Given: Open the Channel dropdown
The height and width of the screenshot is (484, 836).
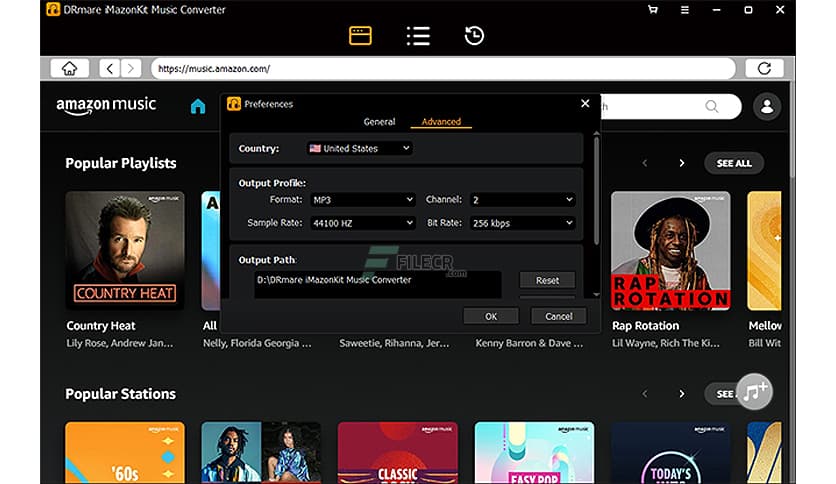Looking at the screenshot, I should (522, 200).
